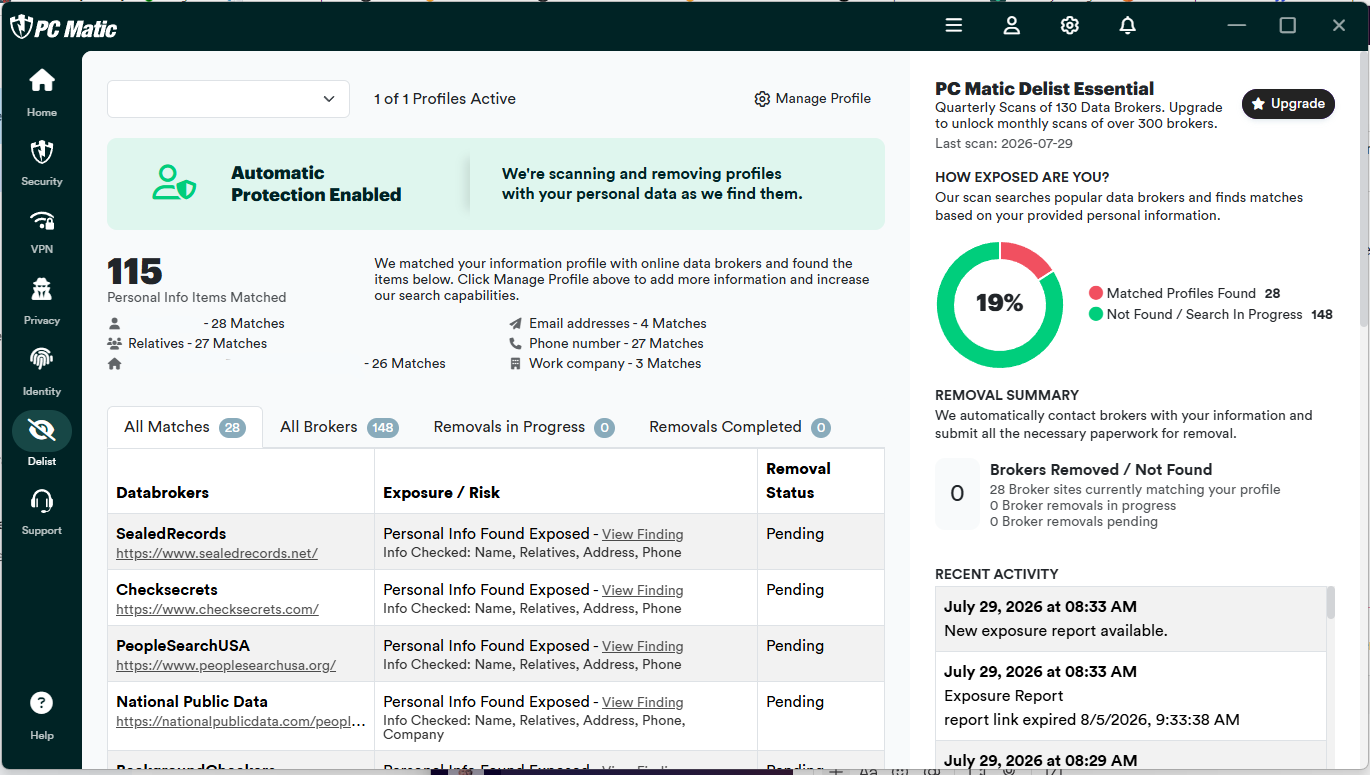The height and width of the screenshot is (775, 1370).
Task: Open the peoplesearchusa.org link
Action: pos(226,665)
